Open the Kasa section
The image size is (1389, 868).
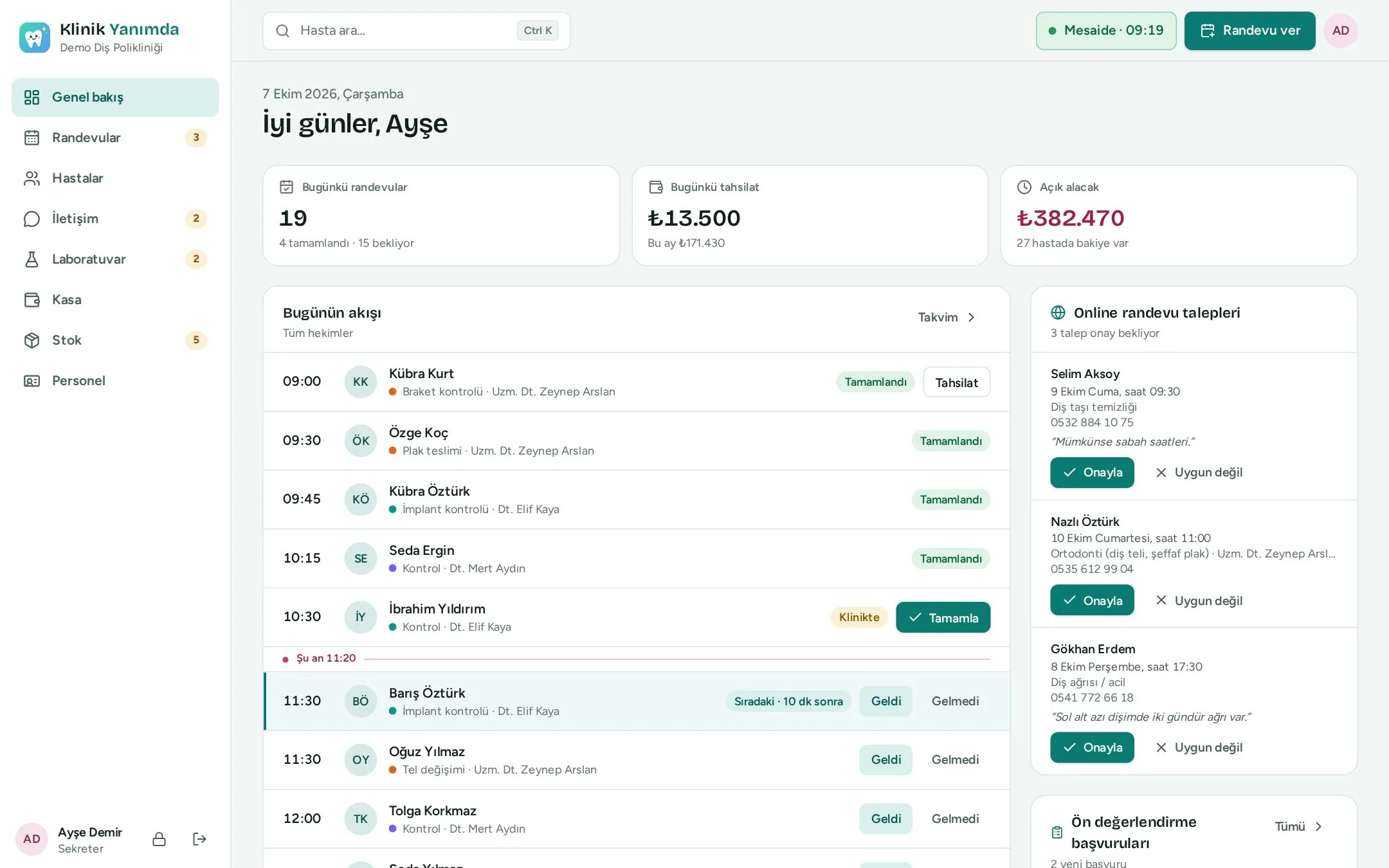tap(115, 300)
